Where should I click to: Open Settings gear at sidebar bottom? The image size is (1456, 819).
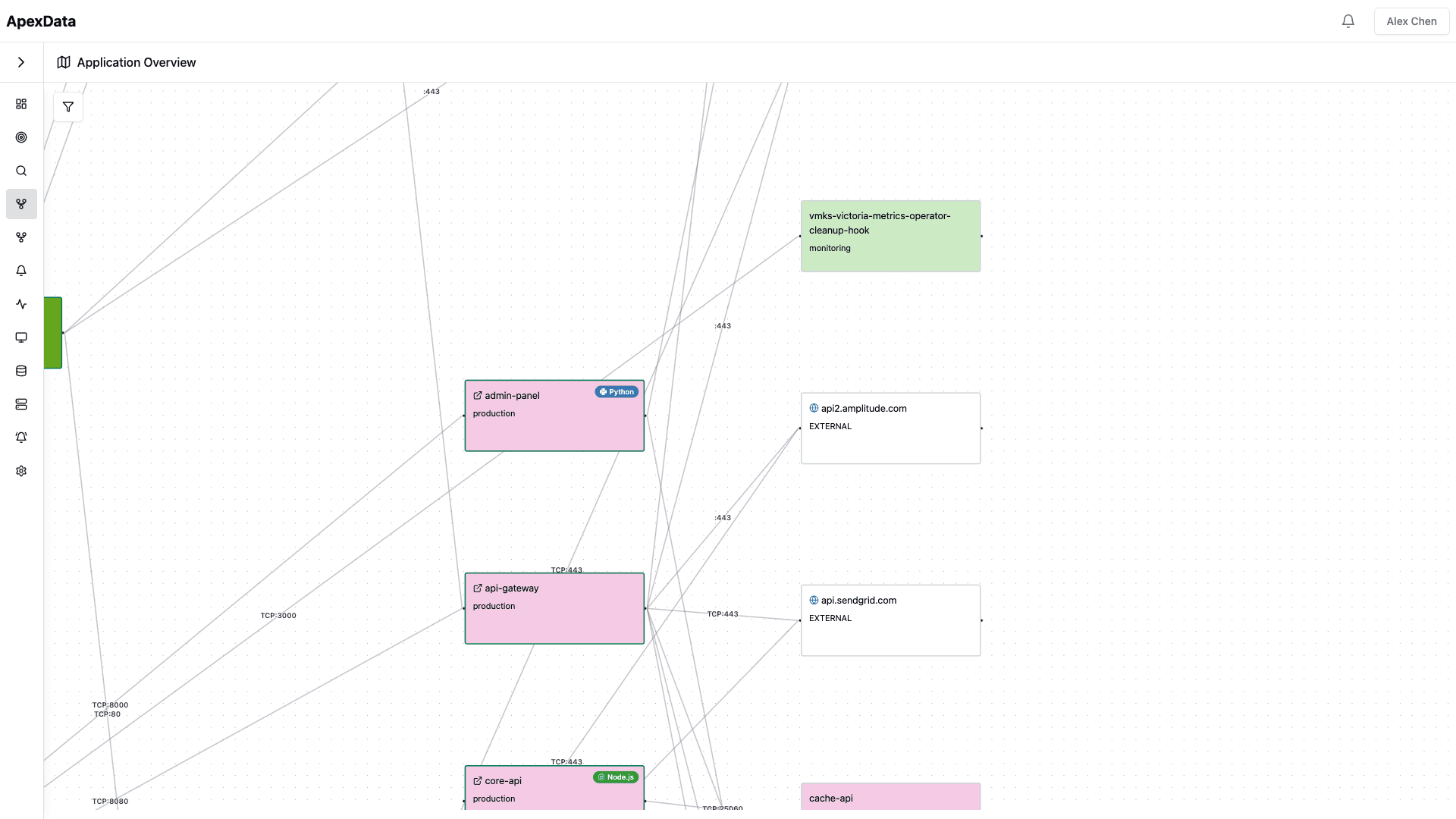point(21,471)
